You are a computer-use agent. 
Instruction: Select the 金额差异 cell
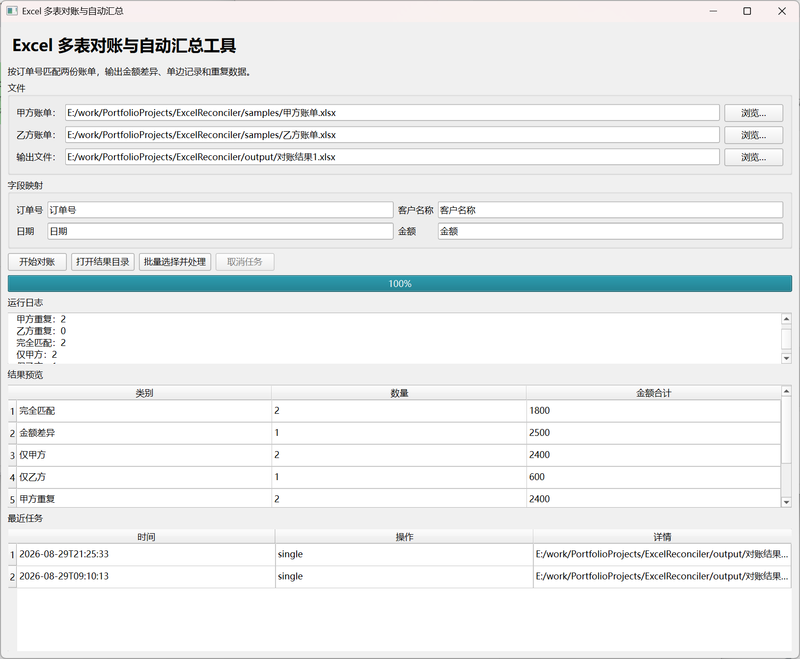pyautogui.click(x=144, y=433)
